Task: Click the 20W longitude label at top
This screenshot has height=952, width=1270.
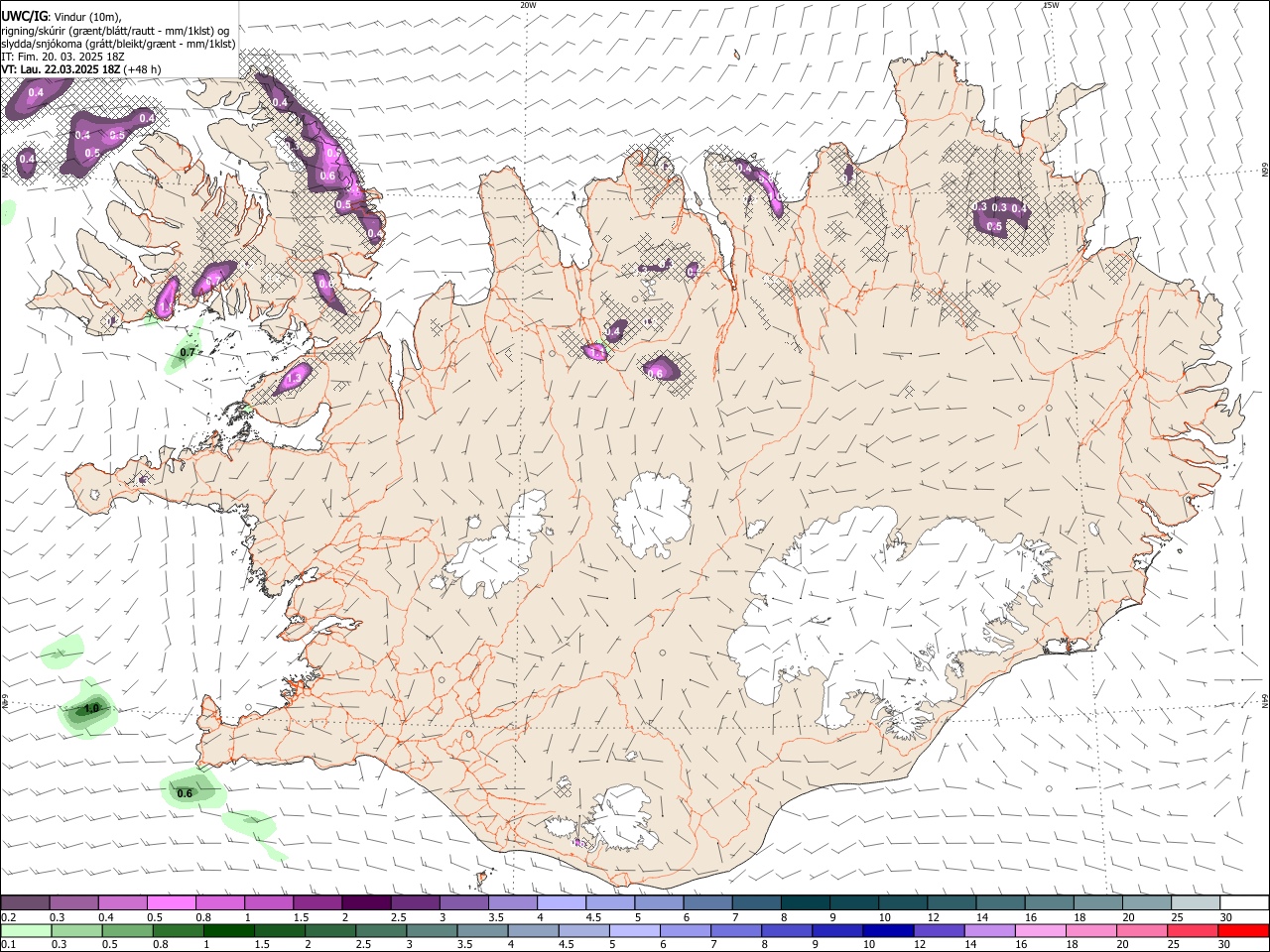Action: 528,5
